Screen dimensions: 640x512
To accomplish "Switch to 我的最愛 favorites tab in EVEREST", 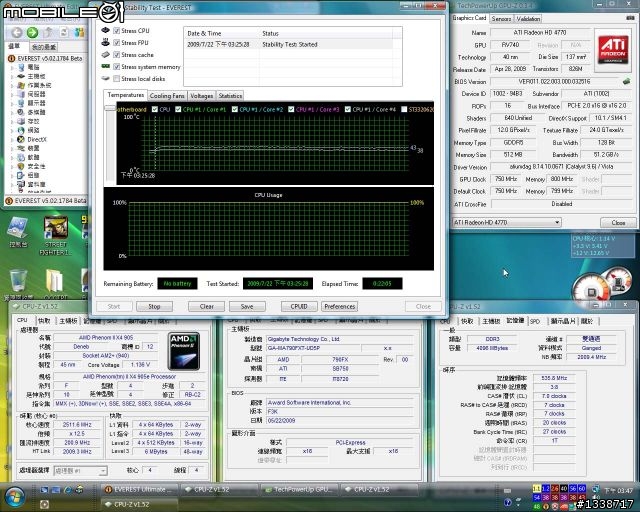I will [x=44, y=47].
